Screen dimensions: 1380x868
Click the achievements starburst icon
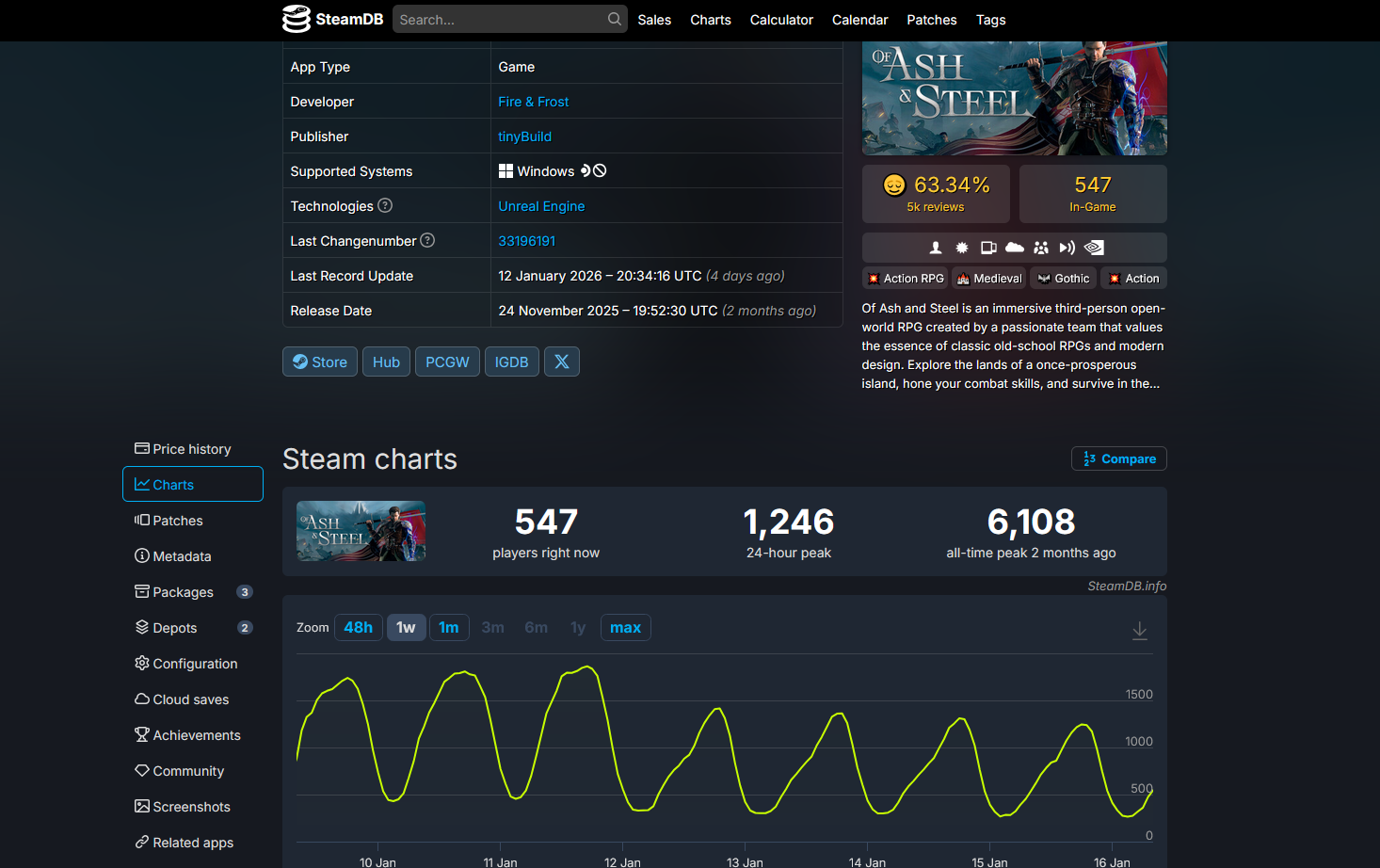(x=962, y=248)
